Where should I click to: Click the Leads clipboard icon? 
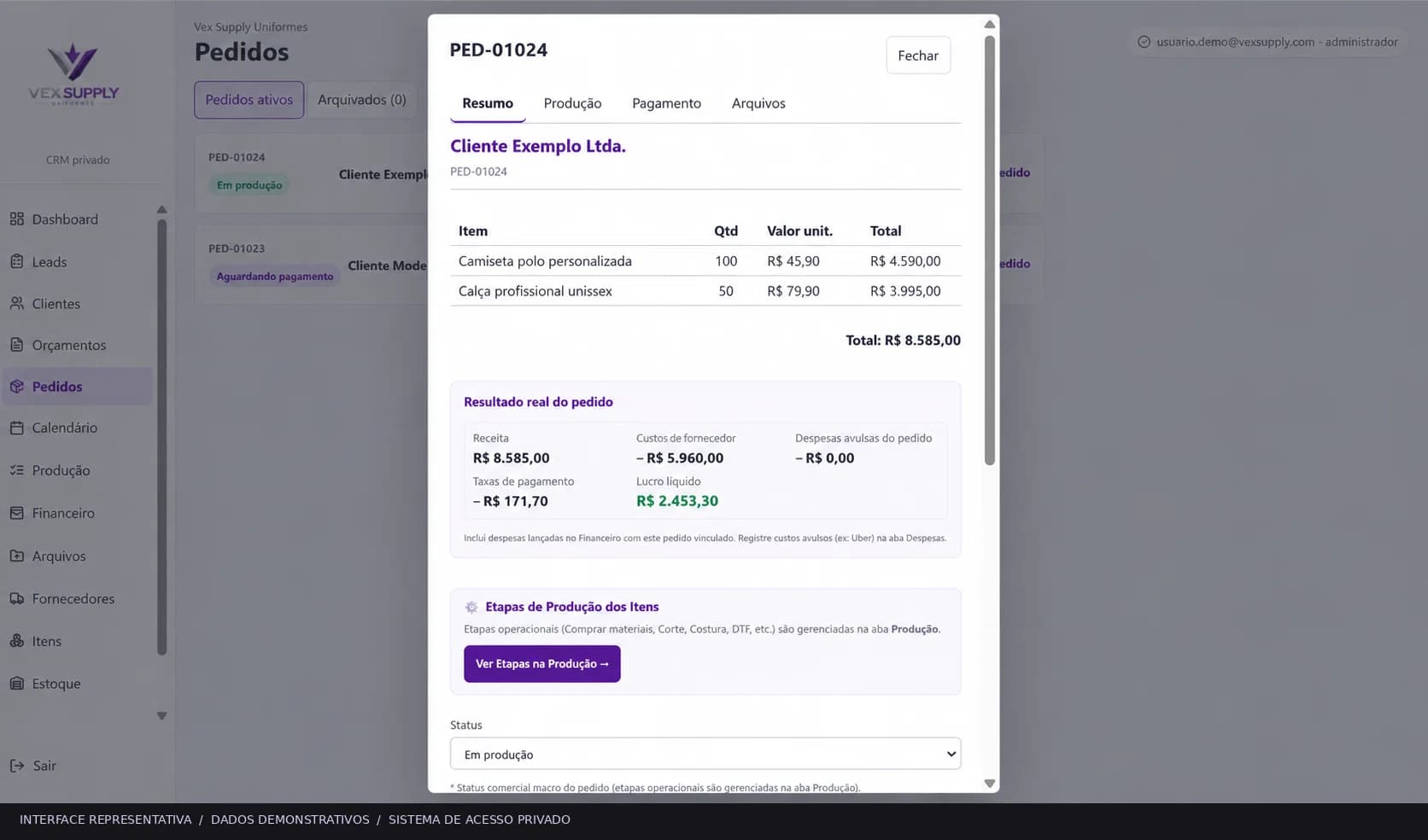[x=17, y=262]
